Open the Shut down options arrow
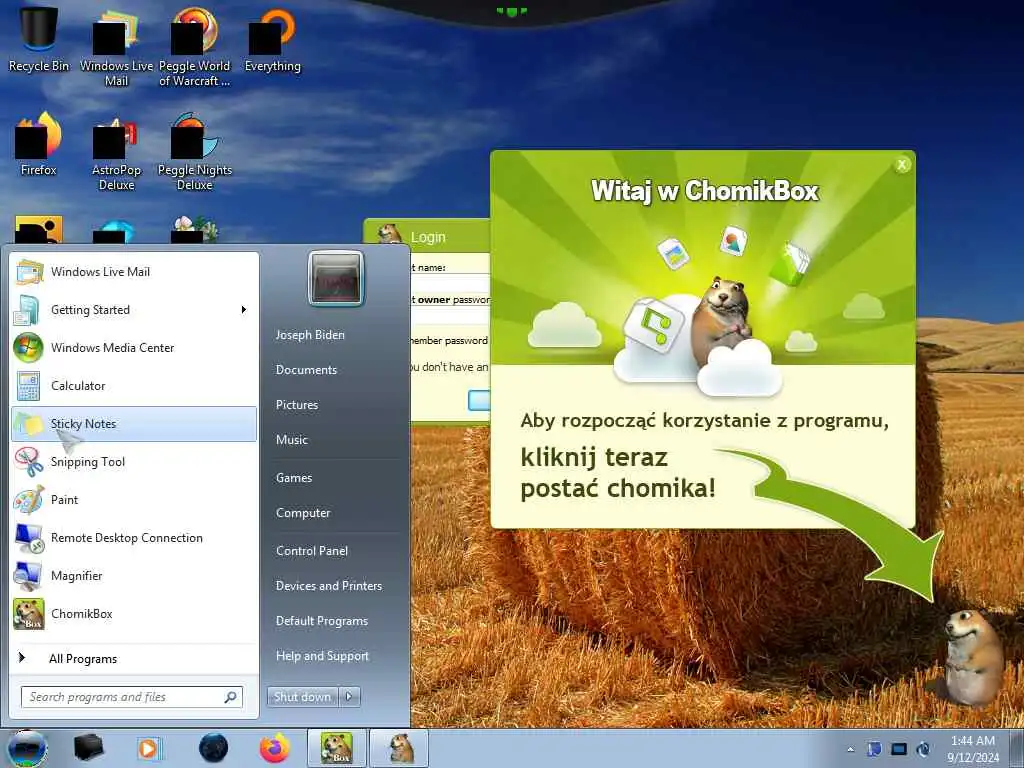The width and height of the screenshot is (1024, 768). pos(349,697)
